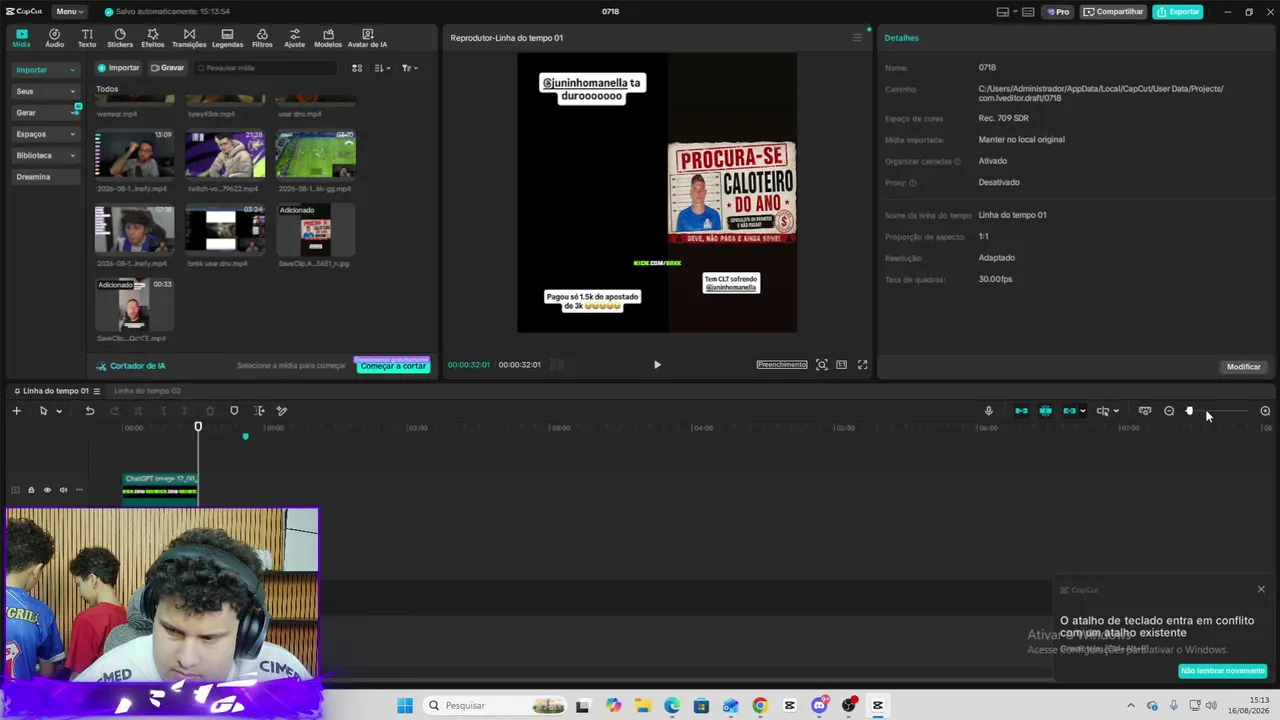Click Começar a cortar button
This screenshot has width=1280, height=720.
click(393, 366)
